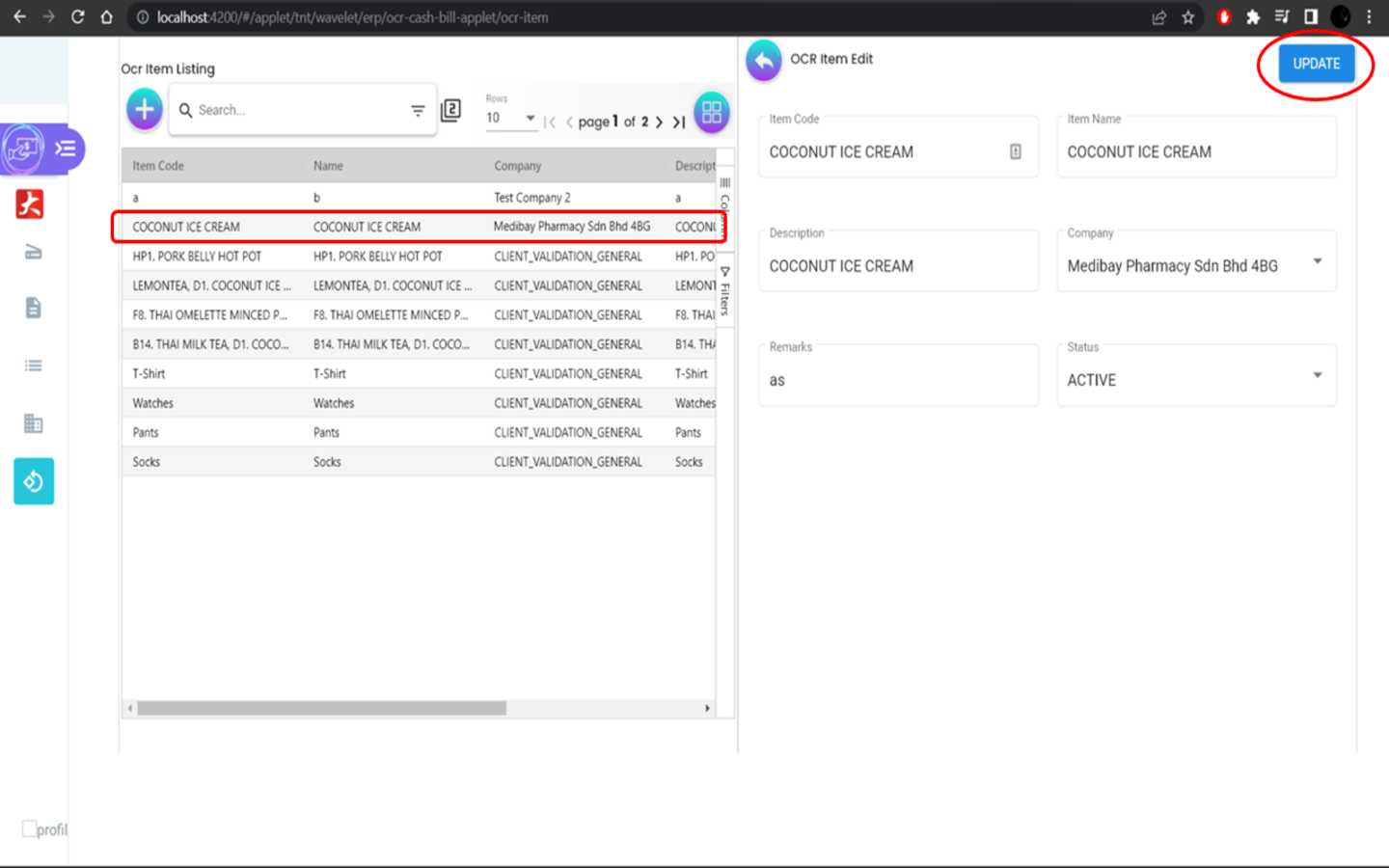
Task: Click the Remarks input field
Action: tap(897, 380)
